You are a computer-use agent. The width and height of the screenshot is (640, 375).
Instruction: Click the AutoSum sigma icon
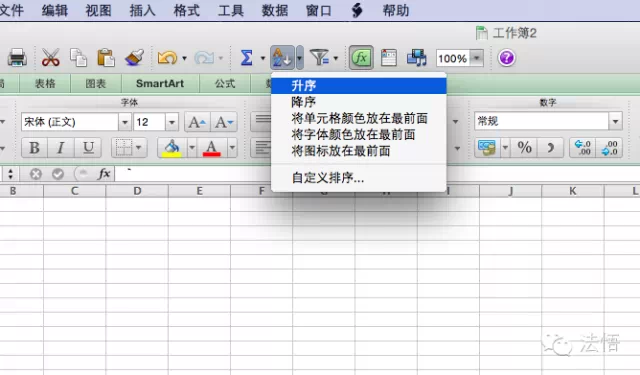point(247,58)
